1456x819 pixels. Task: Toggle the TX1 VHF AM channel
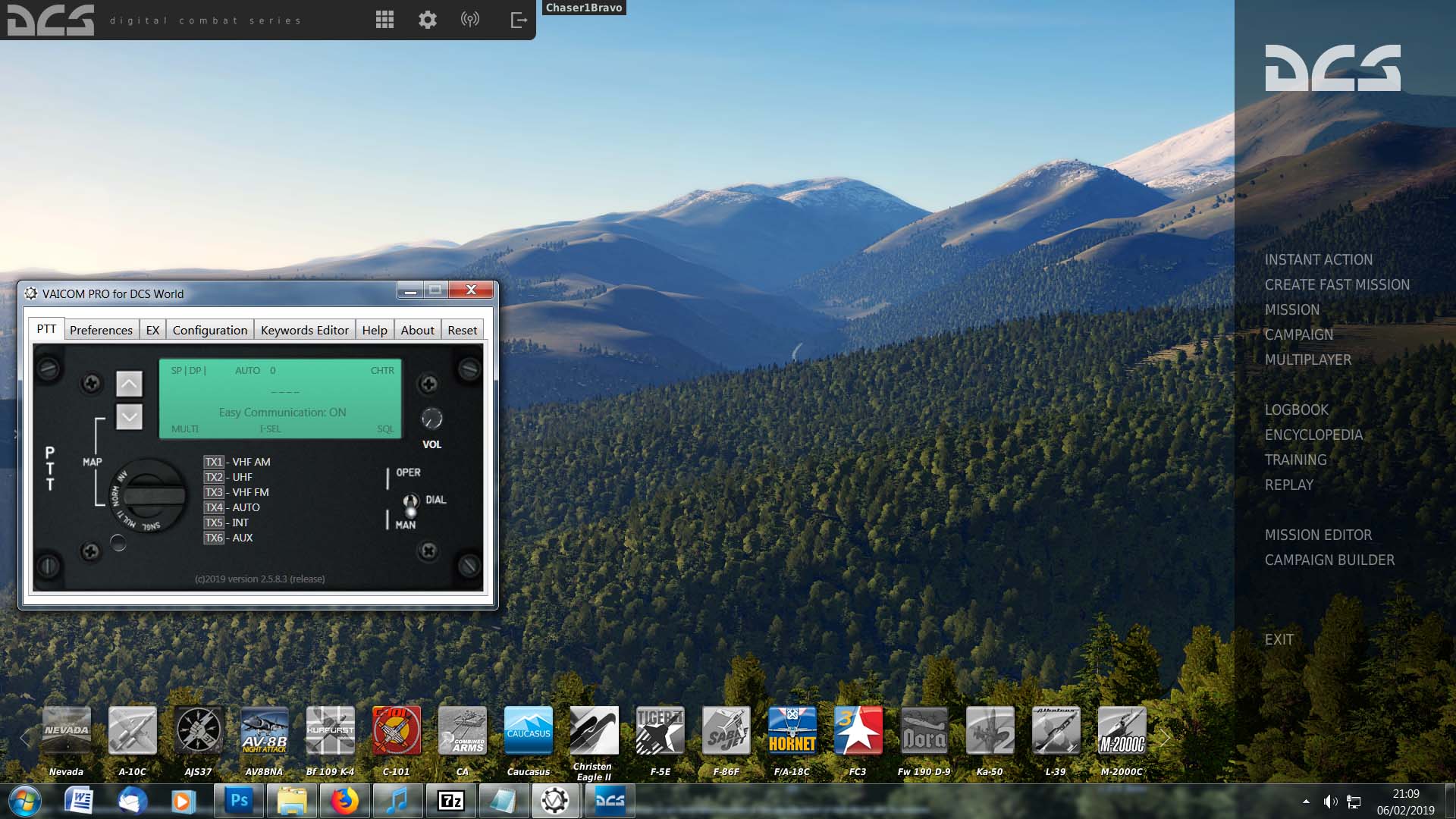pos(214,462)
